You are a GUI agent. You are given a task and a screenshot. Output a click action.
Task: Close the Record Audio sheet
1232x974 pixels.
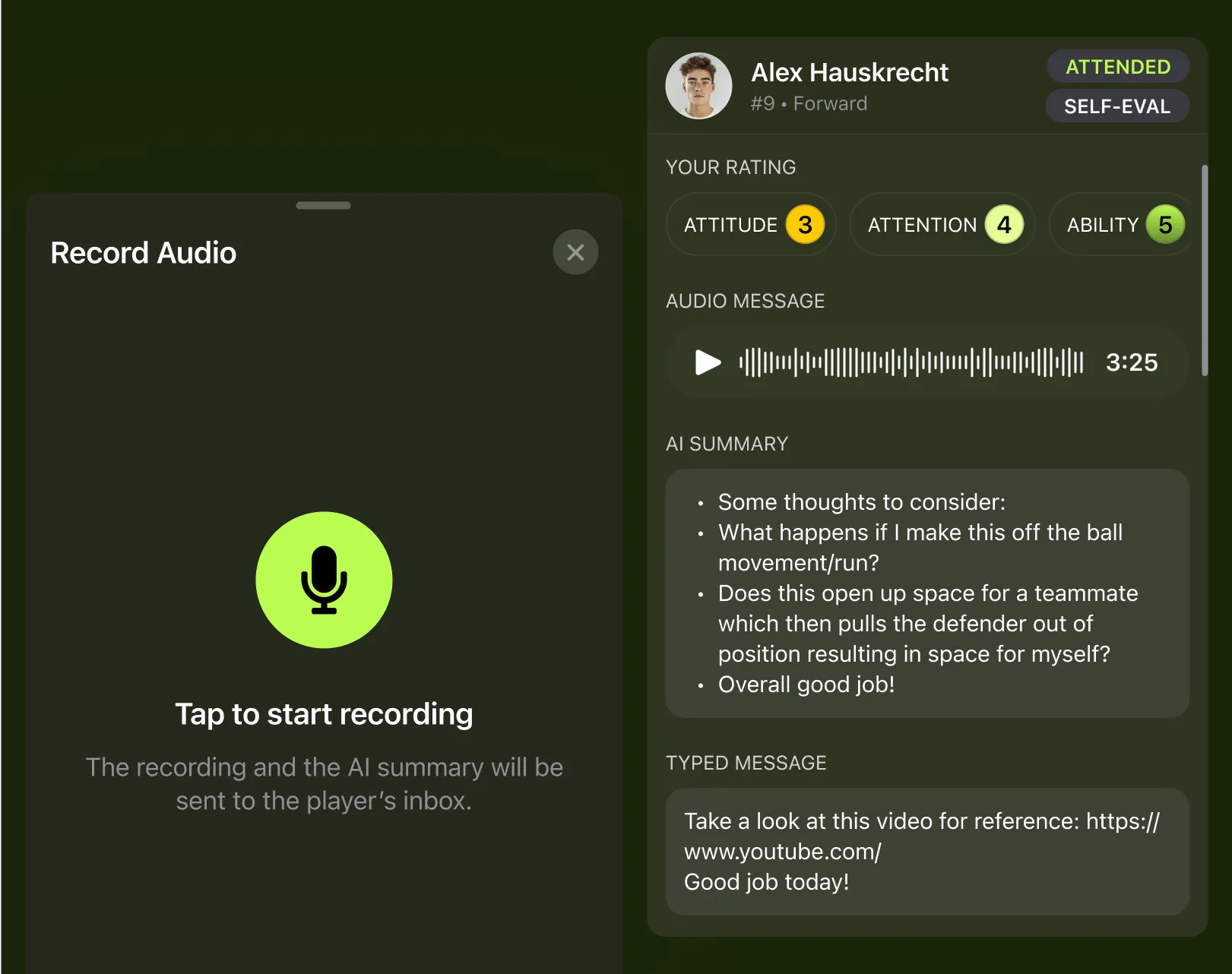pyautogui.click(x=575, y=252)
